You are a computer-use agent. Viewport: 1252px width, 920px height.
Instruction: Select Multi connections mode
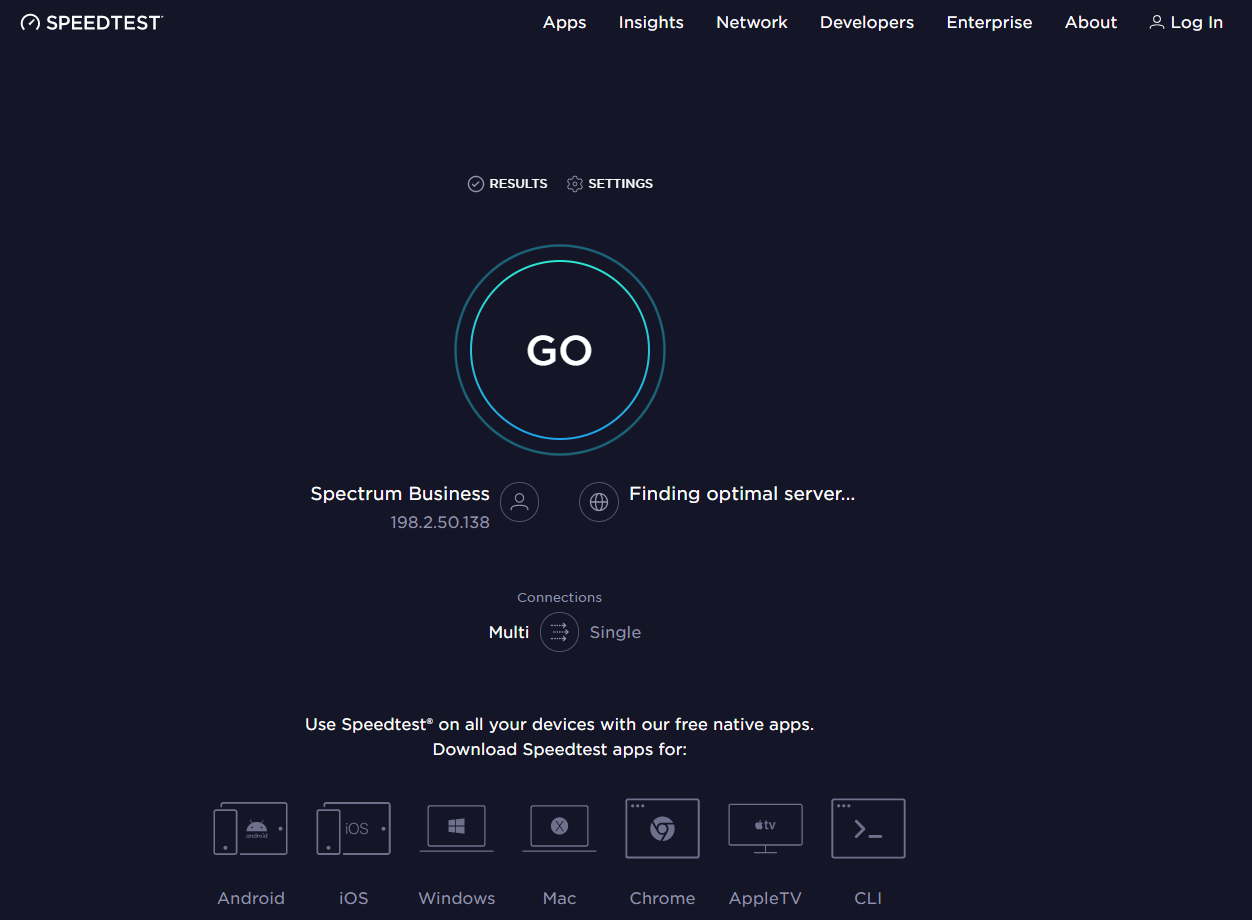[x=509, y=632]
